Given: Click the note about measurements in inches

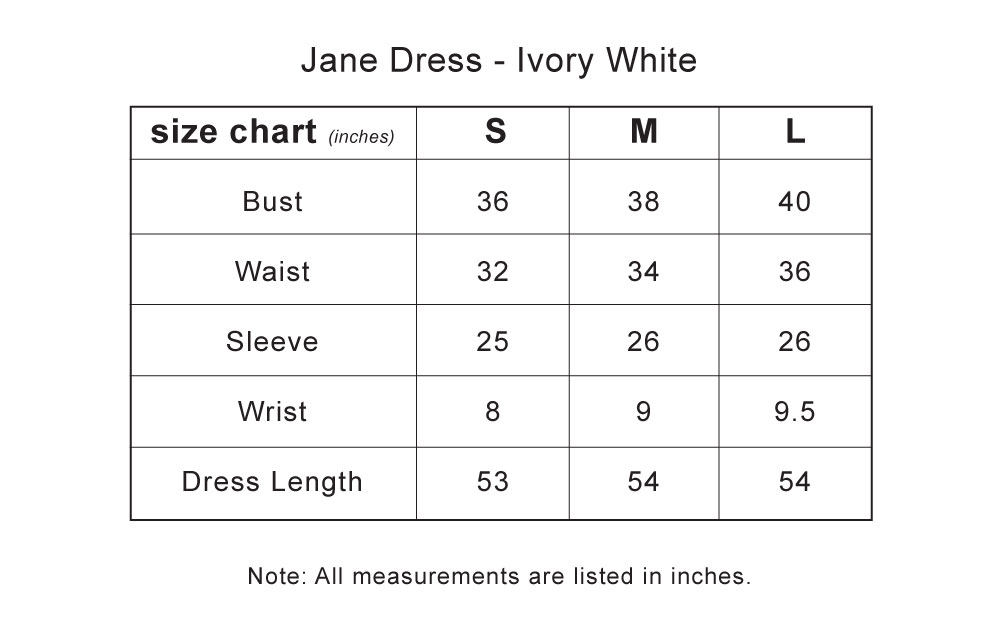Looking at the screenshot, I should (x=499, y=576).
